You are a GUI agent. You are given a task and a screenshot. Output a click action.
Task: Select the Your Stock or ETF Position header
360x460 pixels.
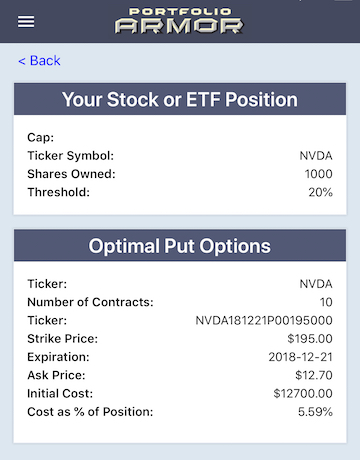180,99
